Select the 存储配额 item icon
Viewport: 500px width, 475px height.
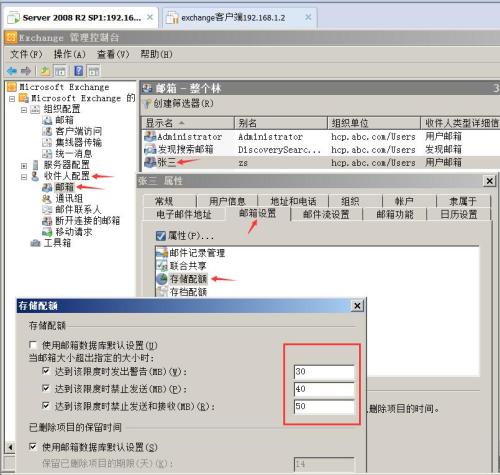(x=162, y=279)
